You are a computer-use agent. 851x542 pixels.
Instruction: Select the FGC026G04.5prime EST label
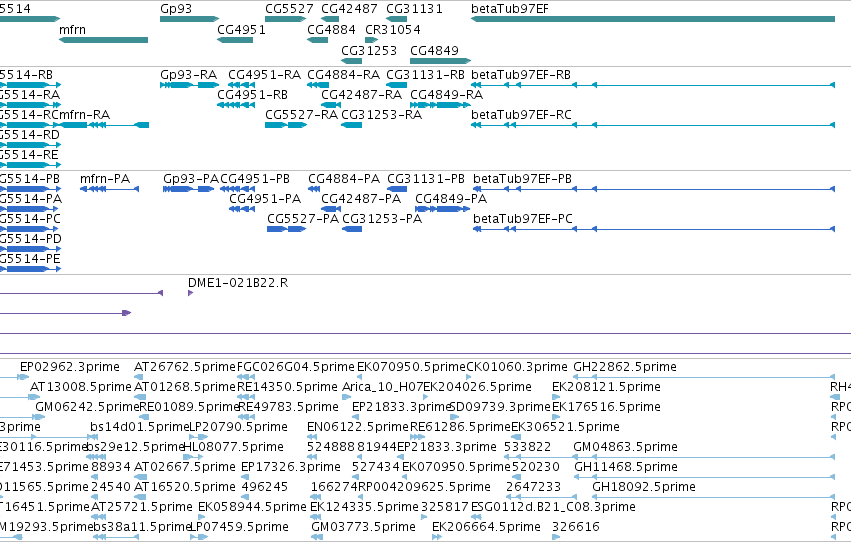[296, 367]
